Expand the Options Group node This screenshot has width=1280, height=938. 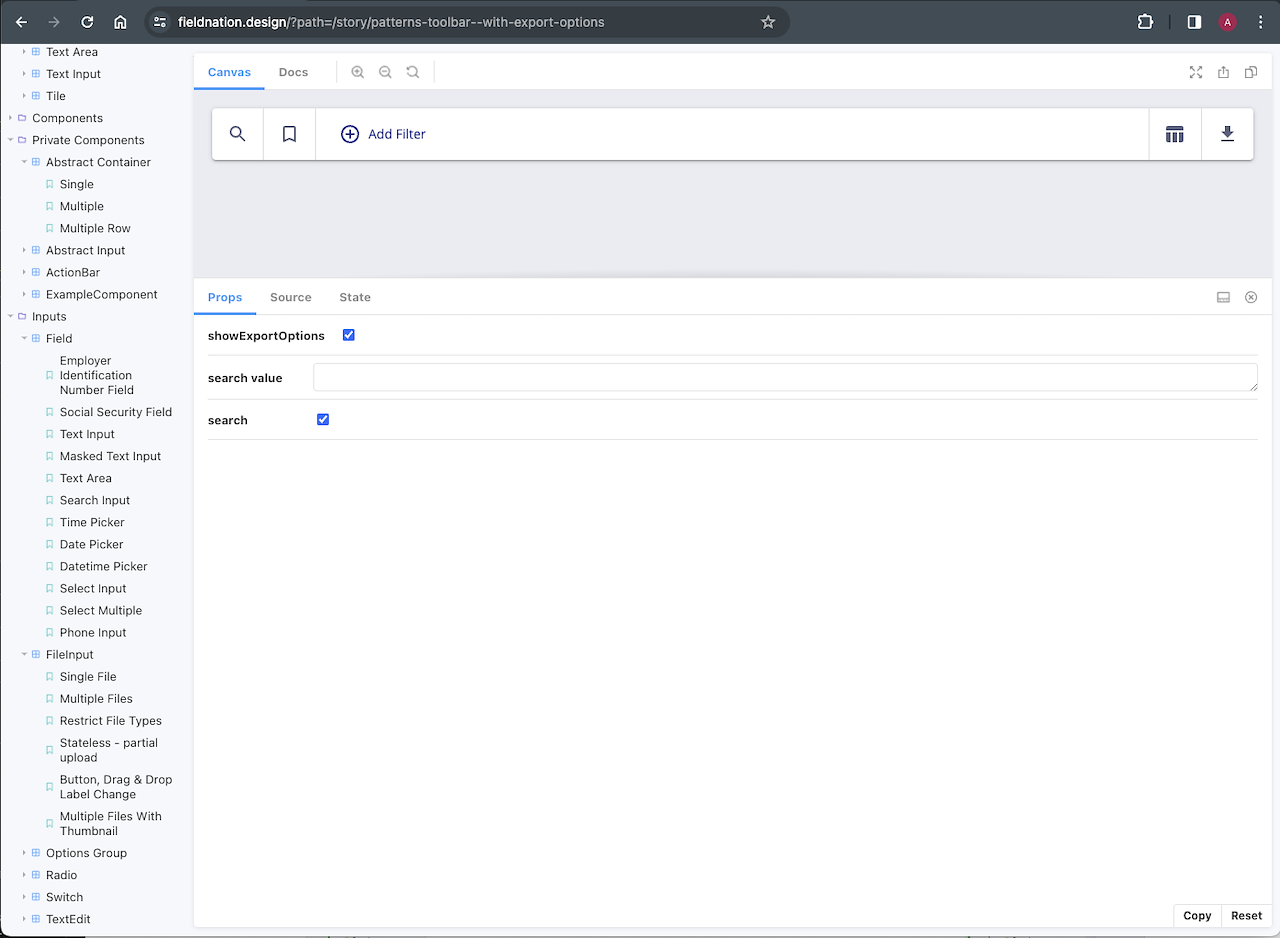coord(86,853)
